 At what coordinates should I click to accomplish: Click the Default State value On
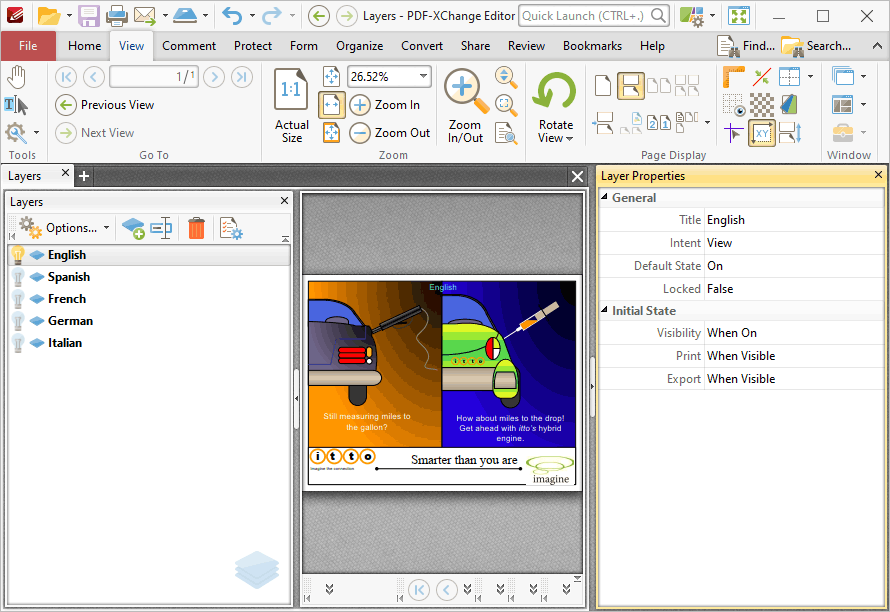pos(715,266)
